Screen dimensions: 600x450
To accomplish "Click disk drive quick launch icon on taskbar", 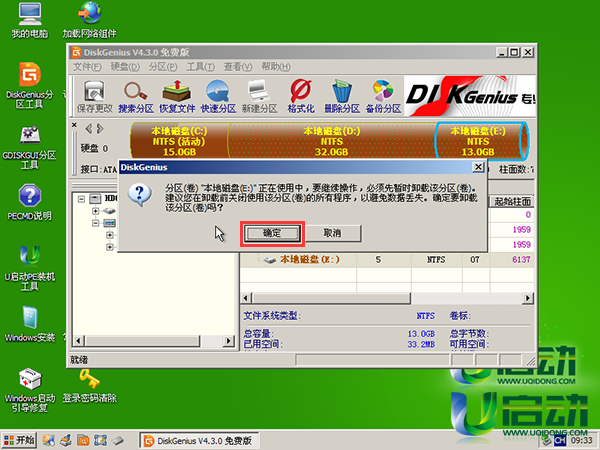I will (x=118, y=440).
